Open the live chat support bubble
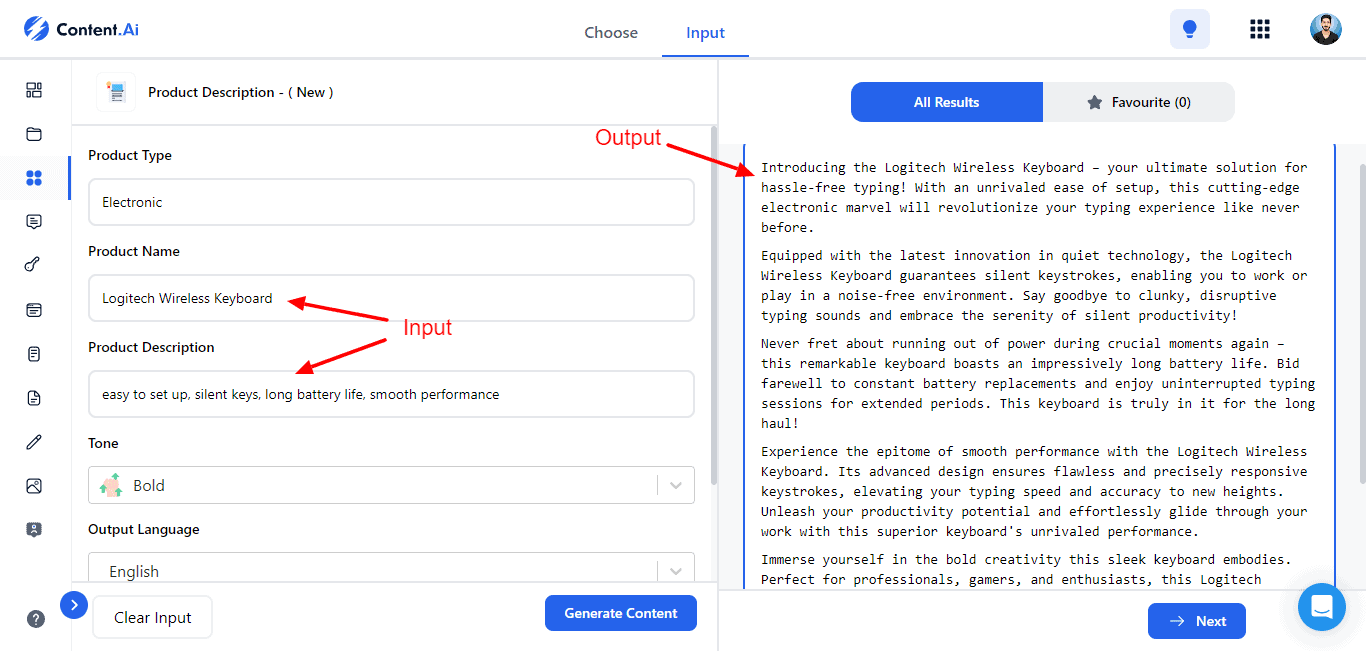The image size is (1366, 651). point(1322,607)
